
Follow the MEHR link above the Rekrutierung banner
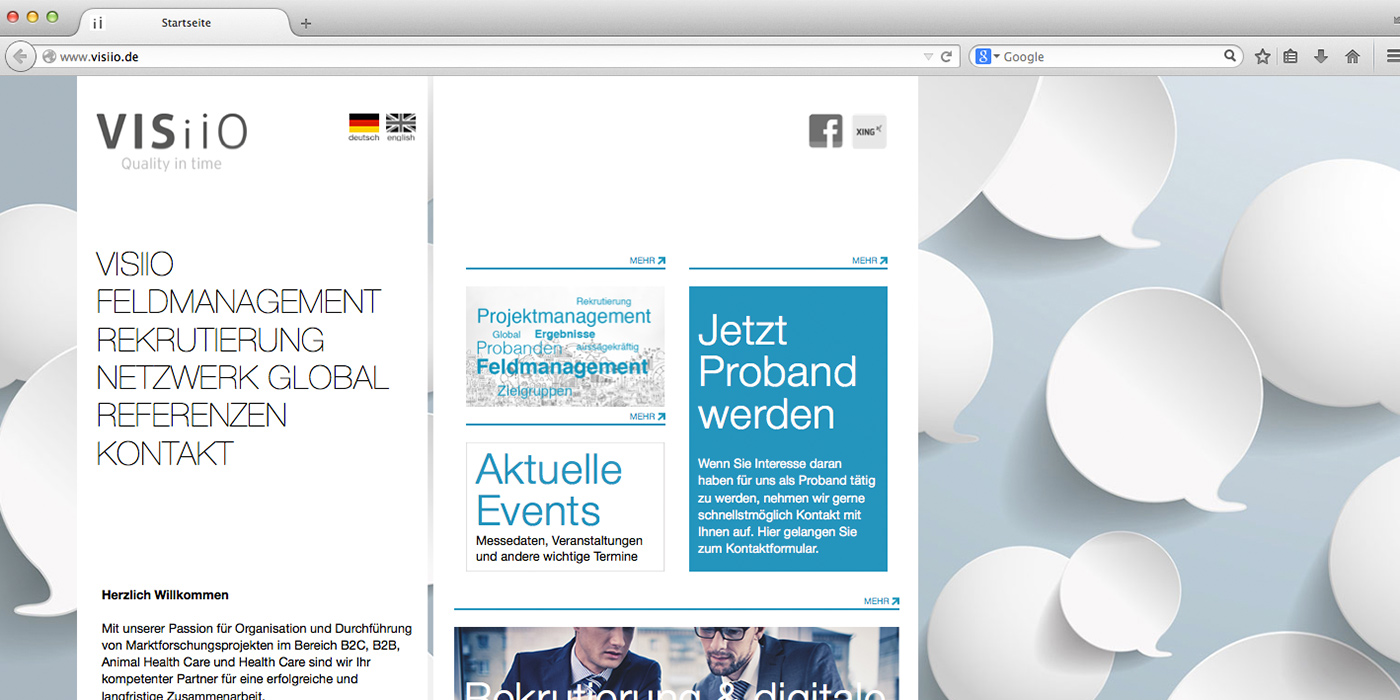click(x=881, y=601)
